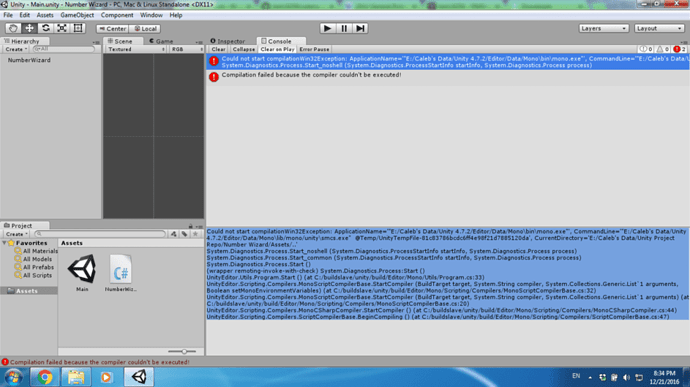Viewport: 690px width, 387px height.
Task: Toggle Error Pause in Console
Action: 314,49
